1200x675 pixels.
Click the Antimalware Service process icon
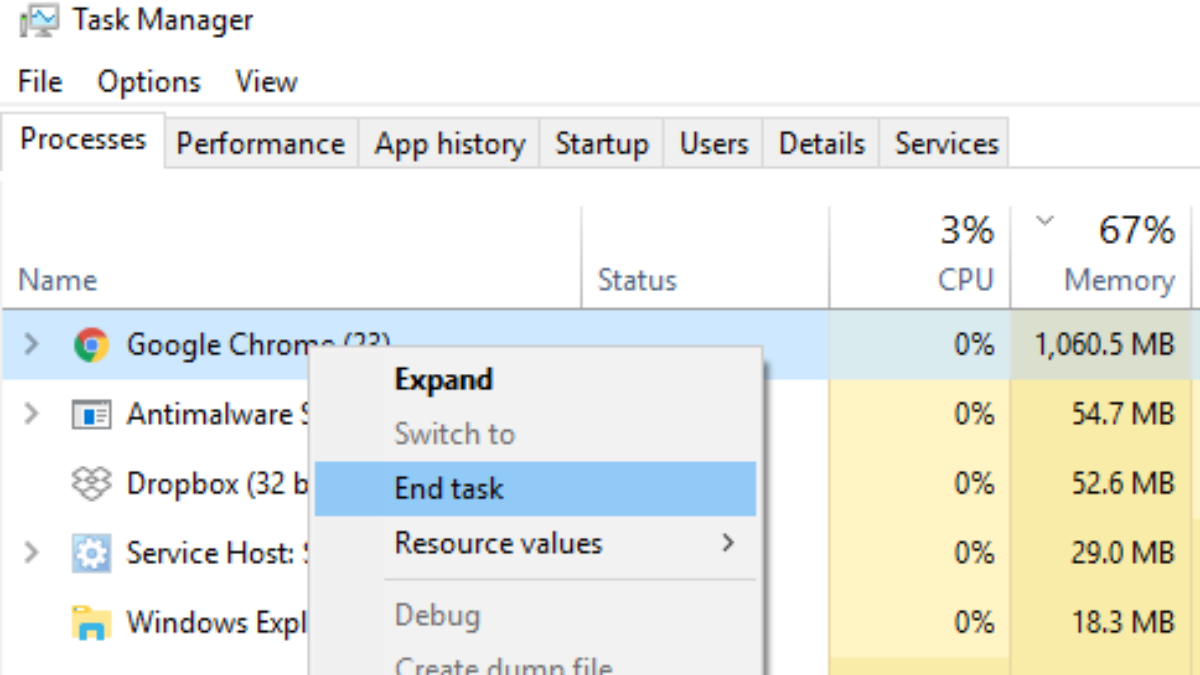(92, 414)
